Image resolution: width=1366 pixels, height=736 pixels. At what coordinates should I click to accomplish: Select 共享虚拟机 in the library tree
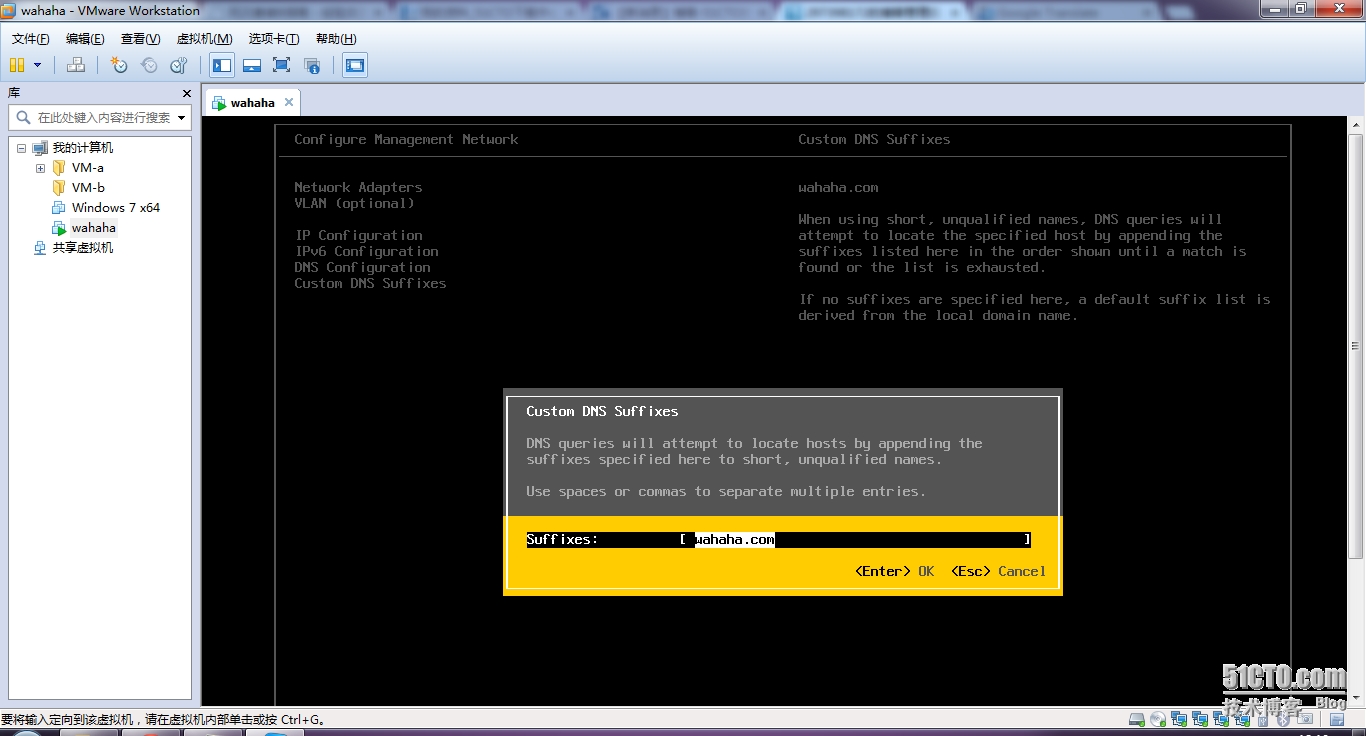[x=83, y=248]
